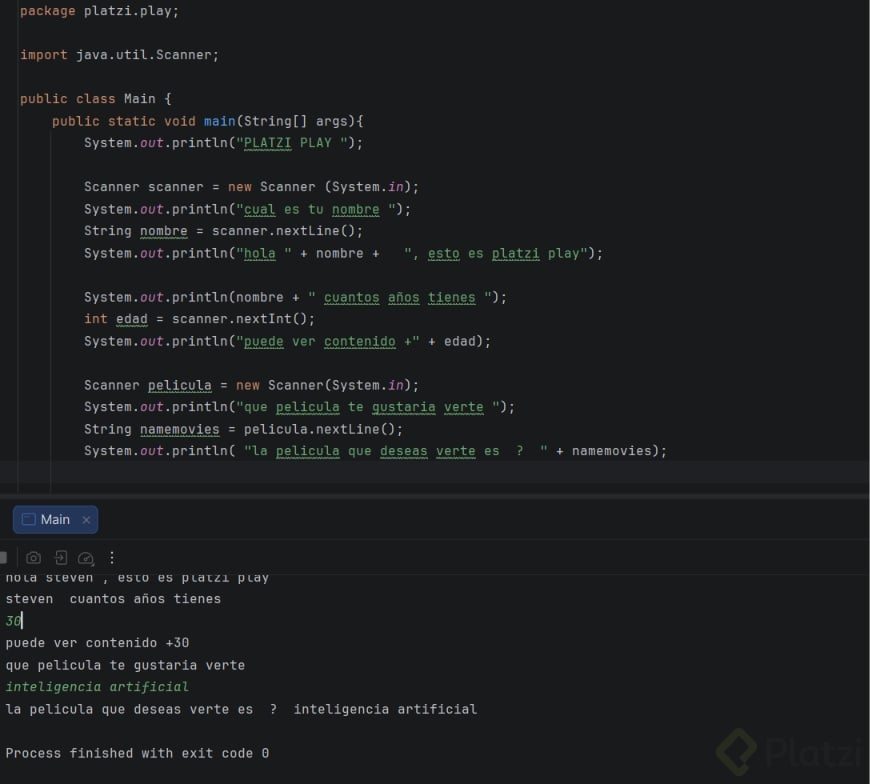Click the 'import java.util.Scanner;' line
This screenshot has width=870, height=784.
(x=119, y=55)
